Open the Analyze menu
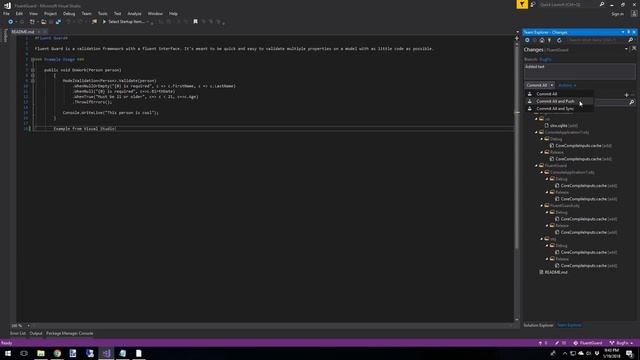This screenshot has width=640, height=360. [134, 13]
